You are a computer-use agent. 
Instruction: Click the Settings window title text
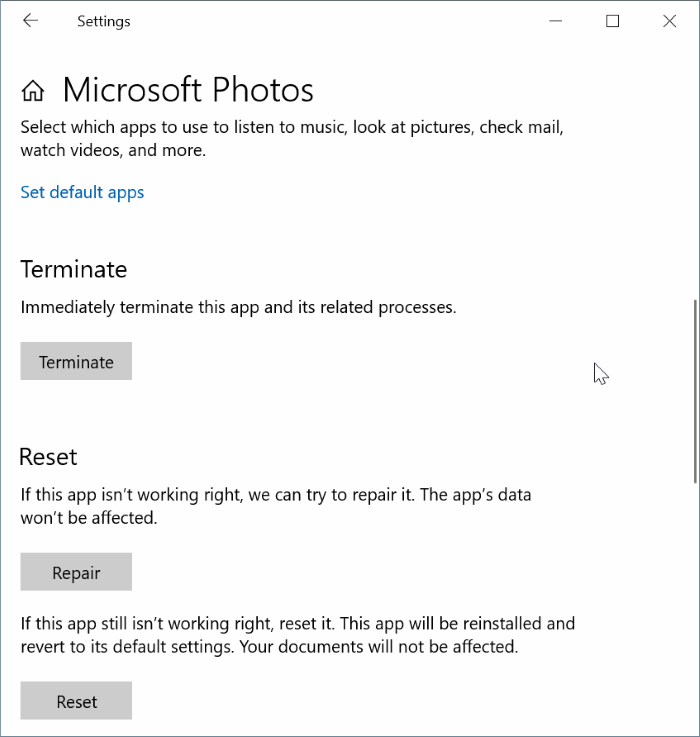tap(104, 21)
